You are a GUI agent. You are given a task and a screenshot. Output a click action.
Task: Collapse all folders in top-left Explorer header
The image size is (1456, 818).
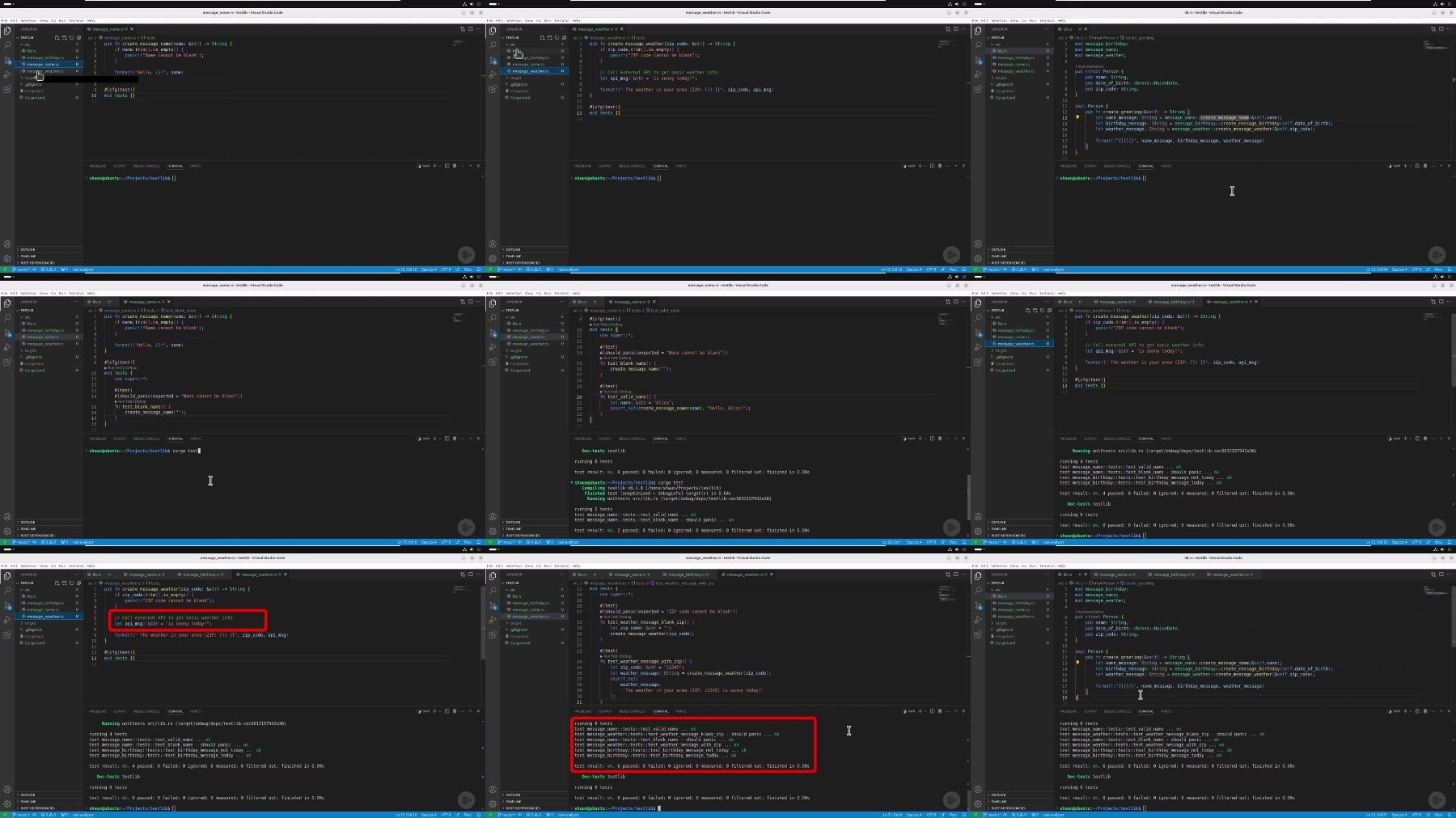click(x=78, y=37)
